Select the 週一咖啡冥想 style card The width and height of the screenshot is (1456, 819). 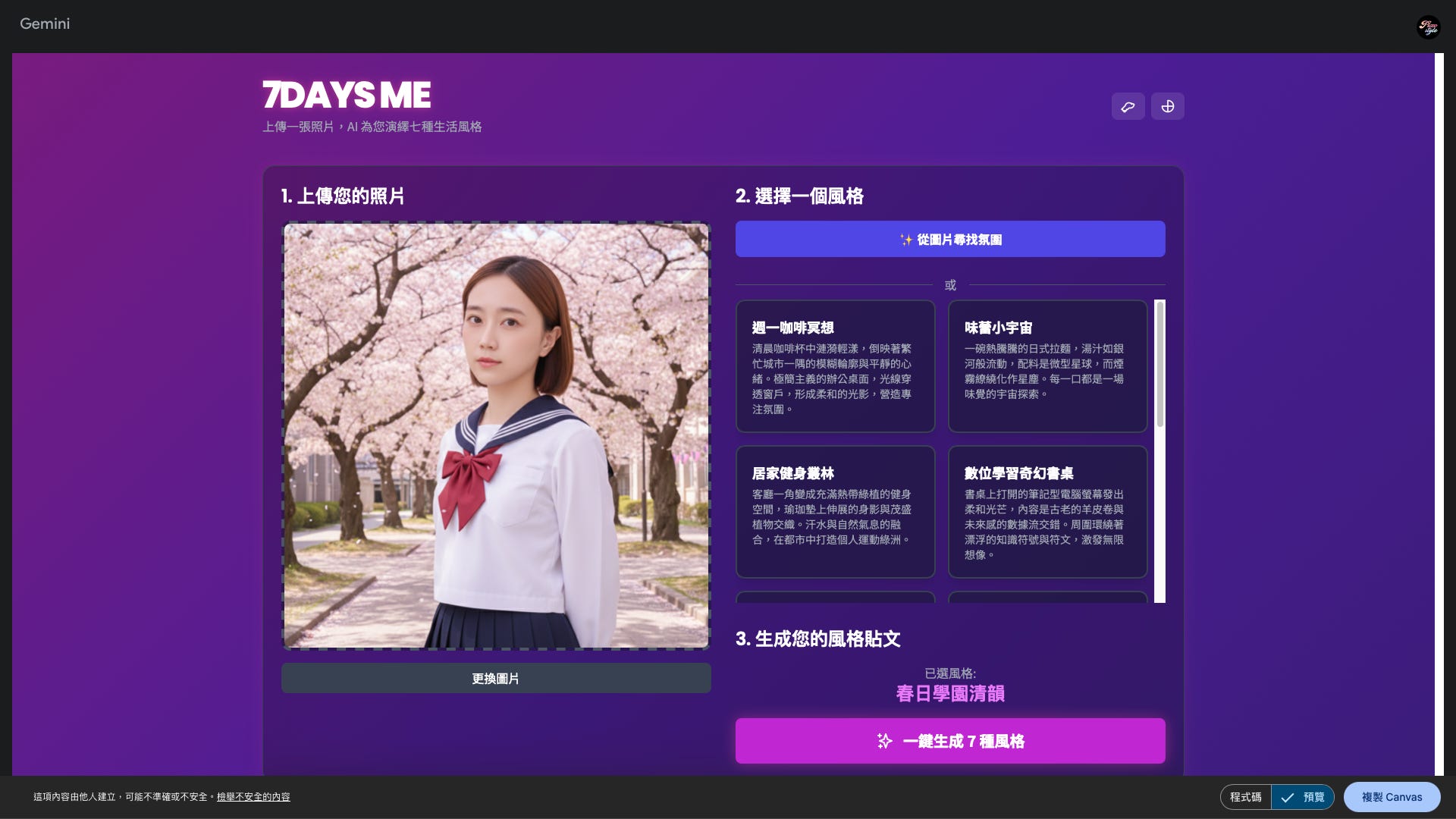[835, 366]
